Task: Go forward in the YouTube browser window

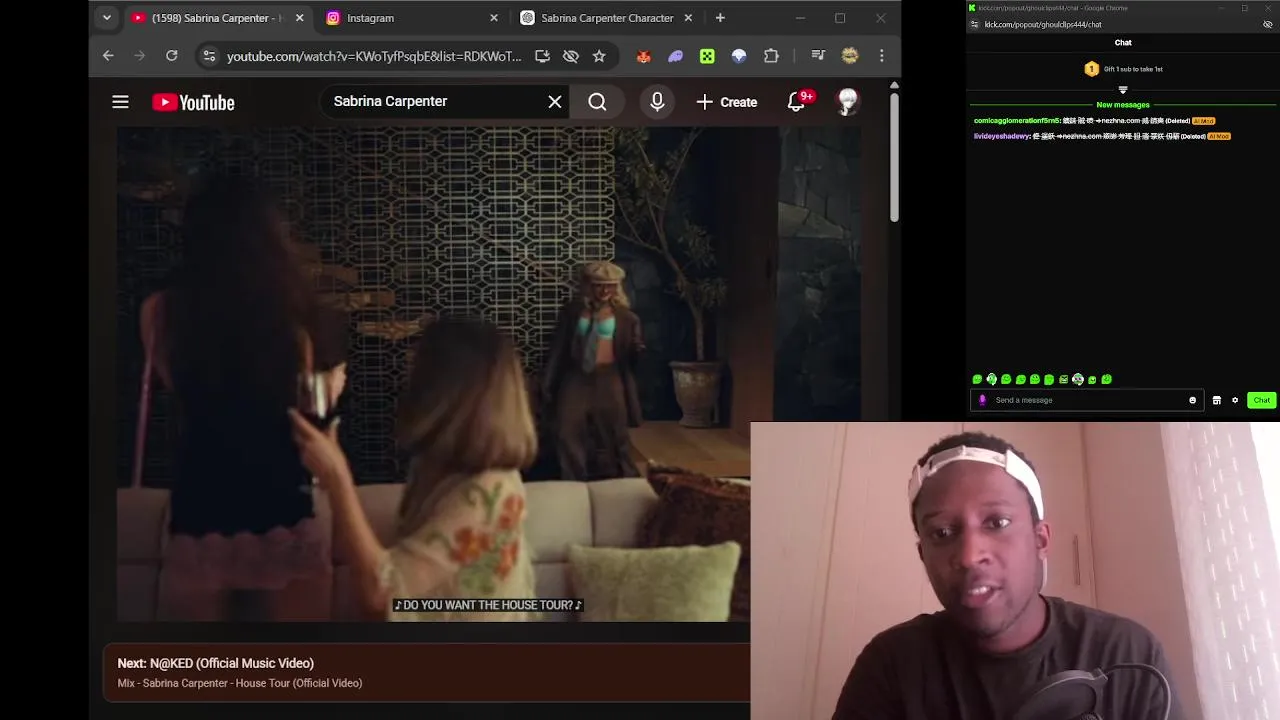Action: click(x=140, y=56)
